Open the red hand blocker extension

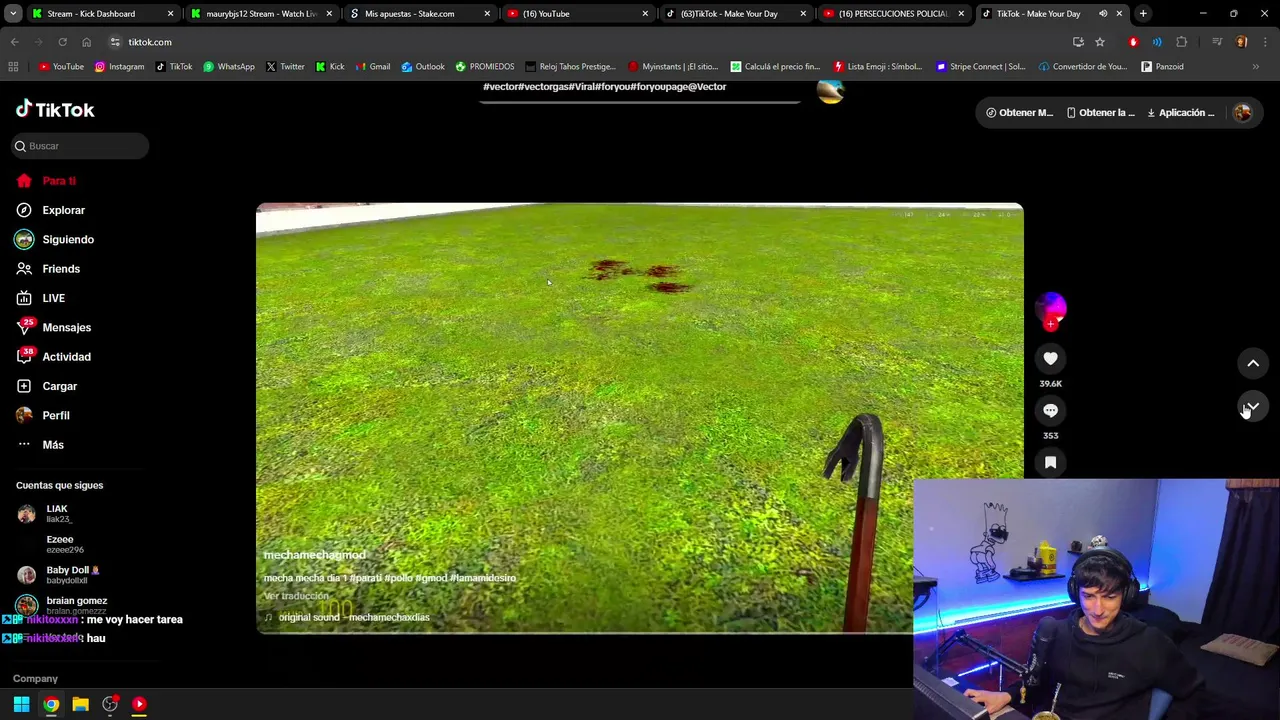[1133, 42]
